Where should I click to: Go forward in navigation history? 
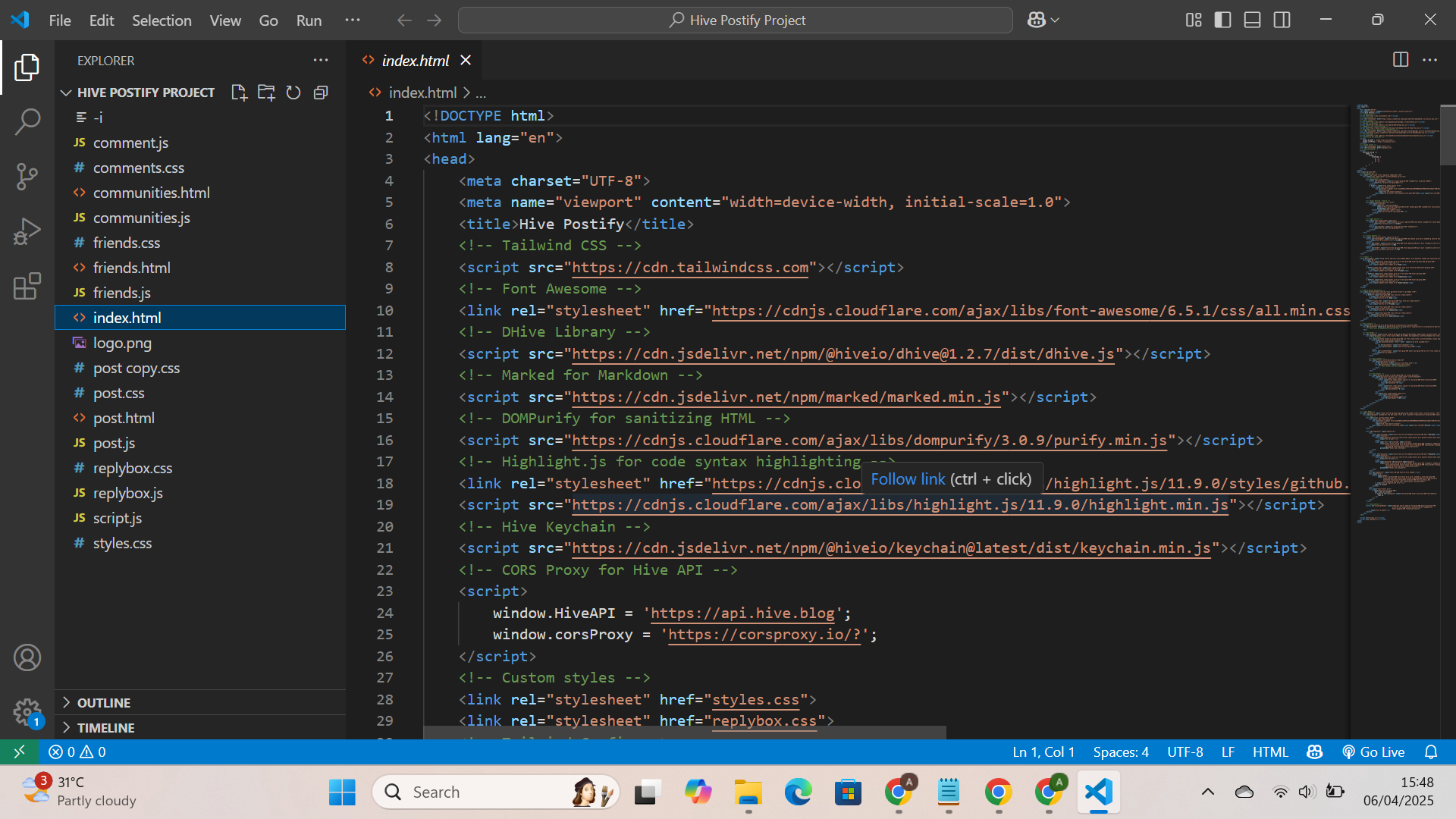tap(435, 20)
